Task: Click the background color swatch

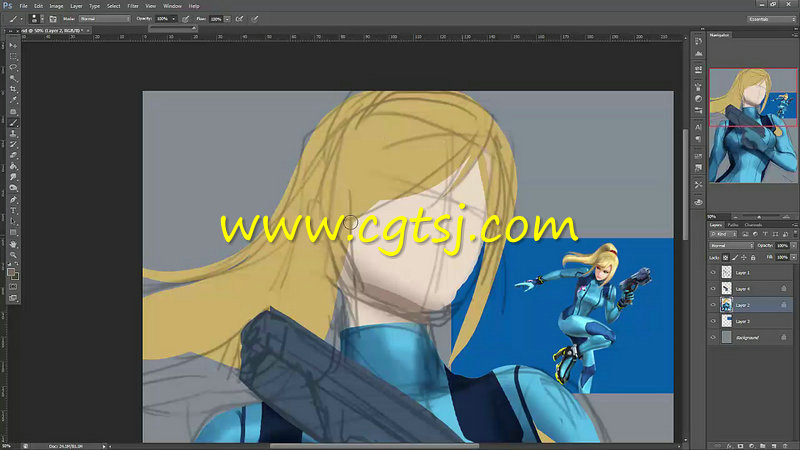Action: pyautogui.click(x=16, y=277)
